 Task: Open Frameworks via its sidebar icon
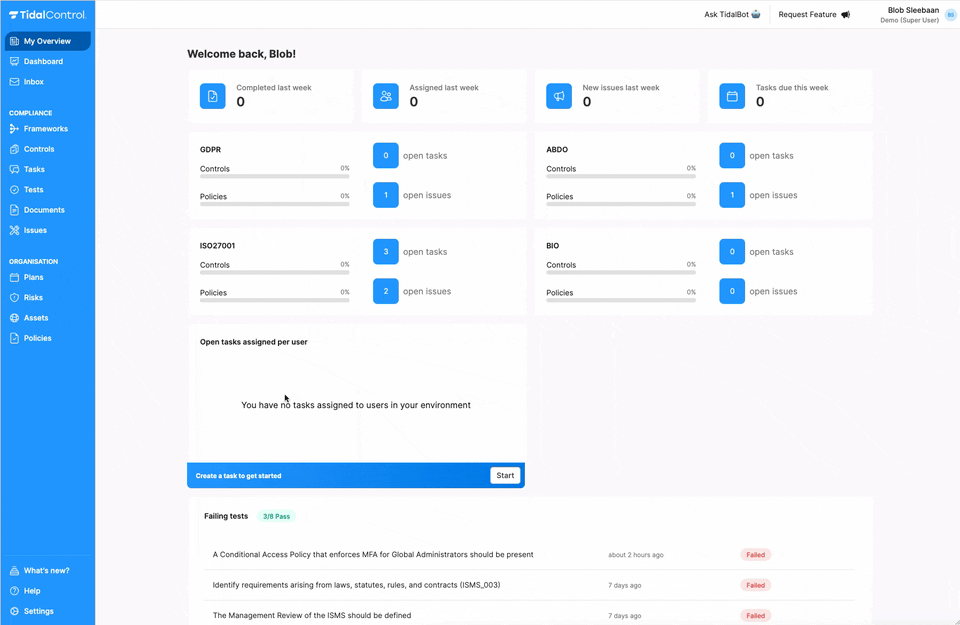click(14, 128)
